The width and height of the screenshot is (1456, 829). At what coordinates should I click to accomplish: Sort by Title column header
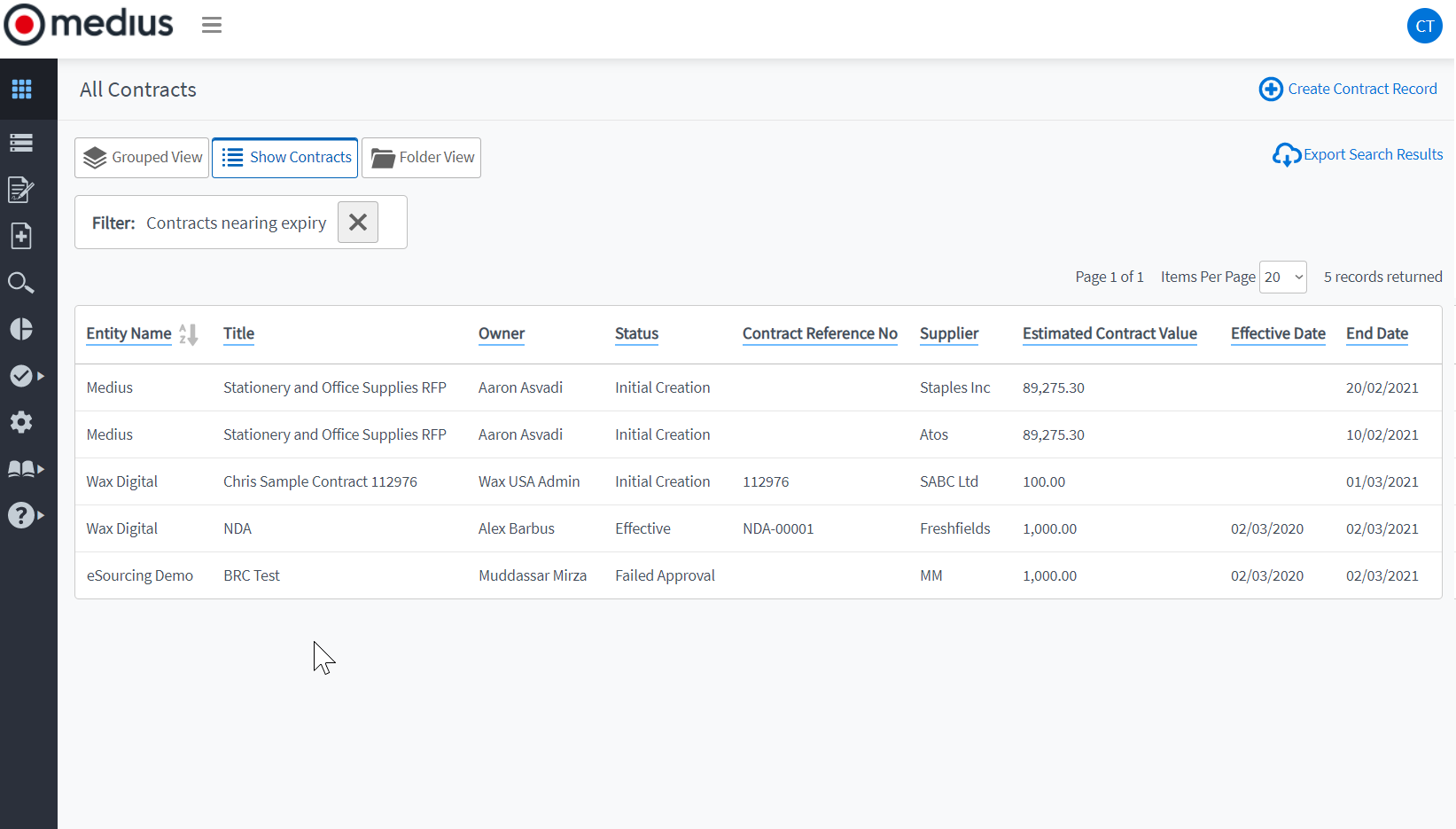pyautogui.click(x=238, y=333)
